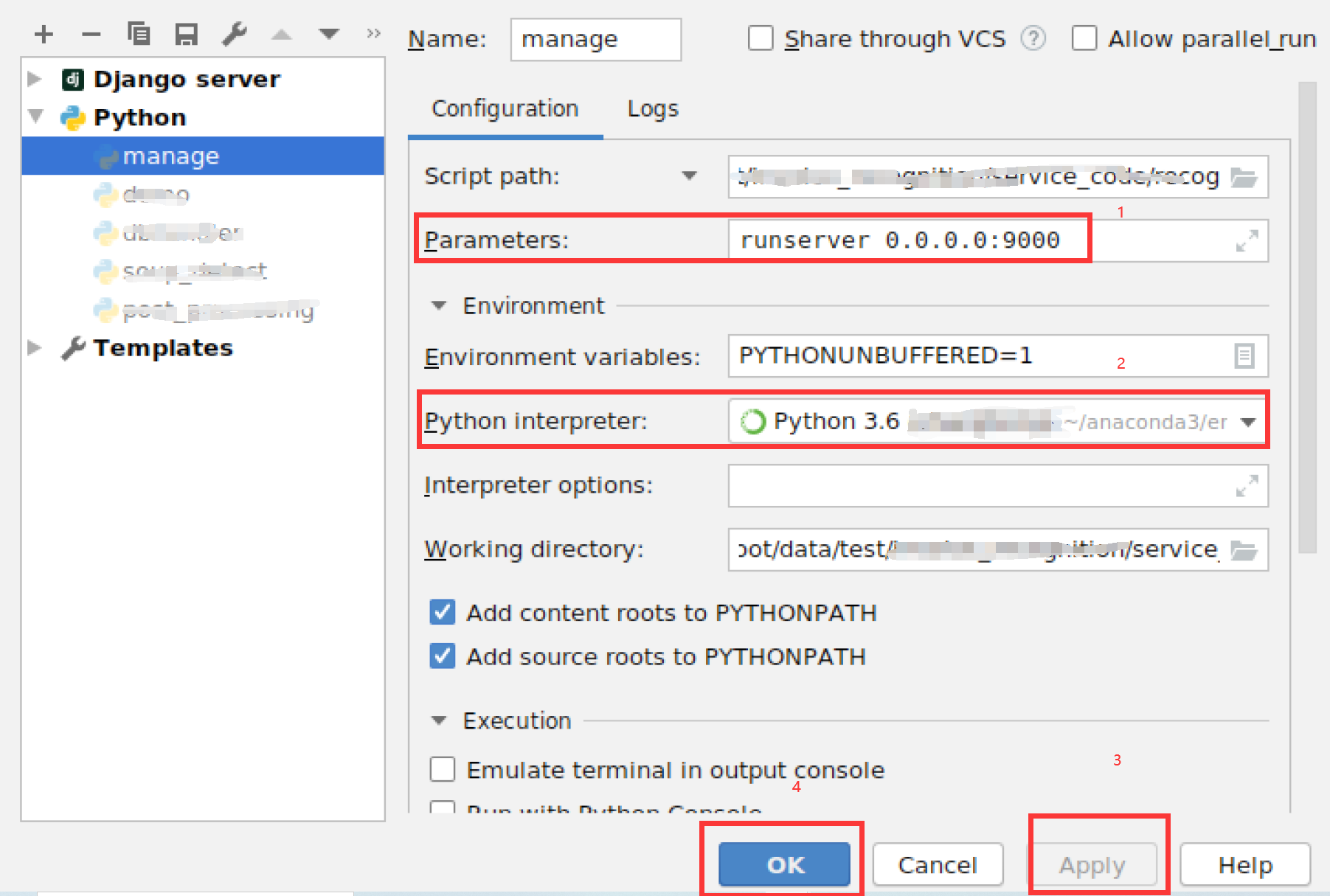Browse for script path with folder icon

[x=1244, y=177]
